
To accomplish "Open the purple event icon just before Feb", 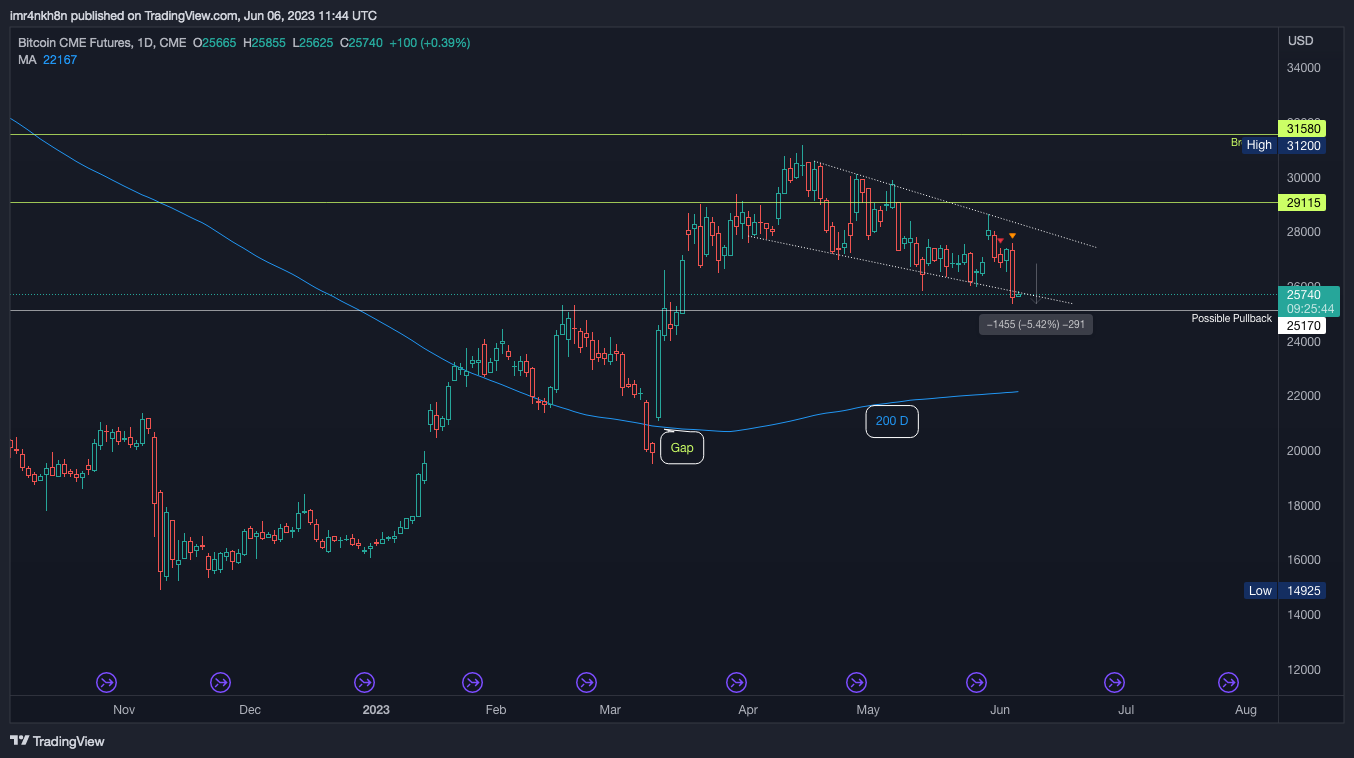I will click(x=472, y=682).
